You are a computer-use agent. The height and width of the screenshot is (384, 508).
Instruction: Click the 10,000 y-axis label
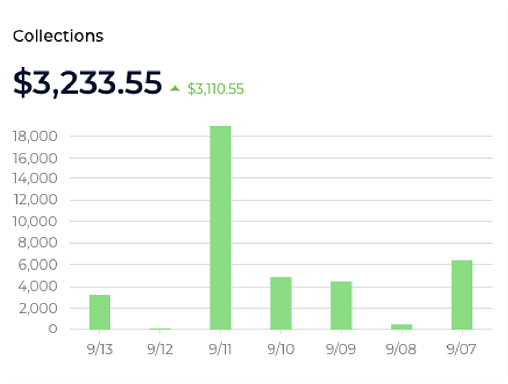35,221
